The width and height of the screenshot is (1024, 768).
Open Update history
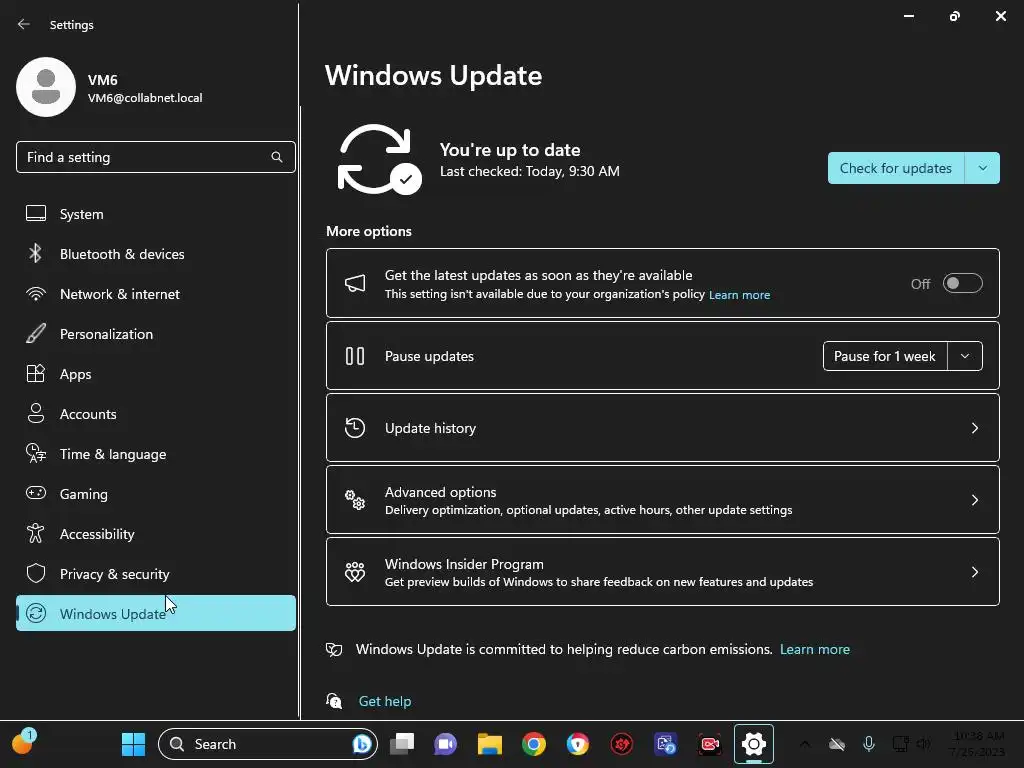tap(662, 428)
